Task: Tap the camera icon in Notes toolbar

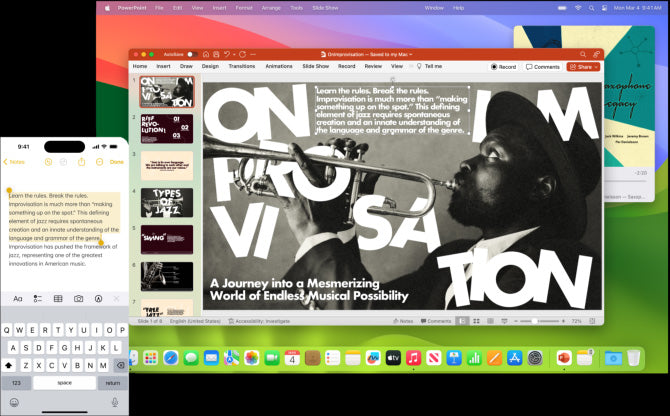Action: 78,298
